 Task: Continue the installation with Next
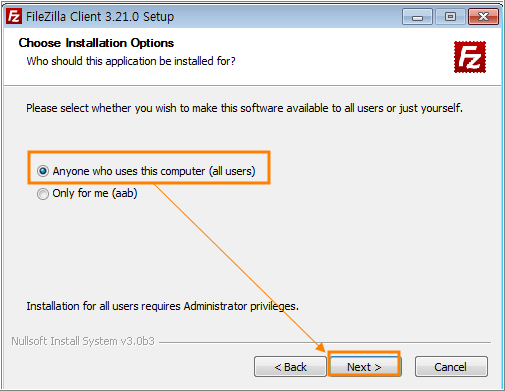tap(364, 367)
